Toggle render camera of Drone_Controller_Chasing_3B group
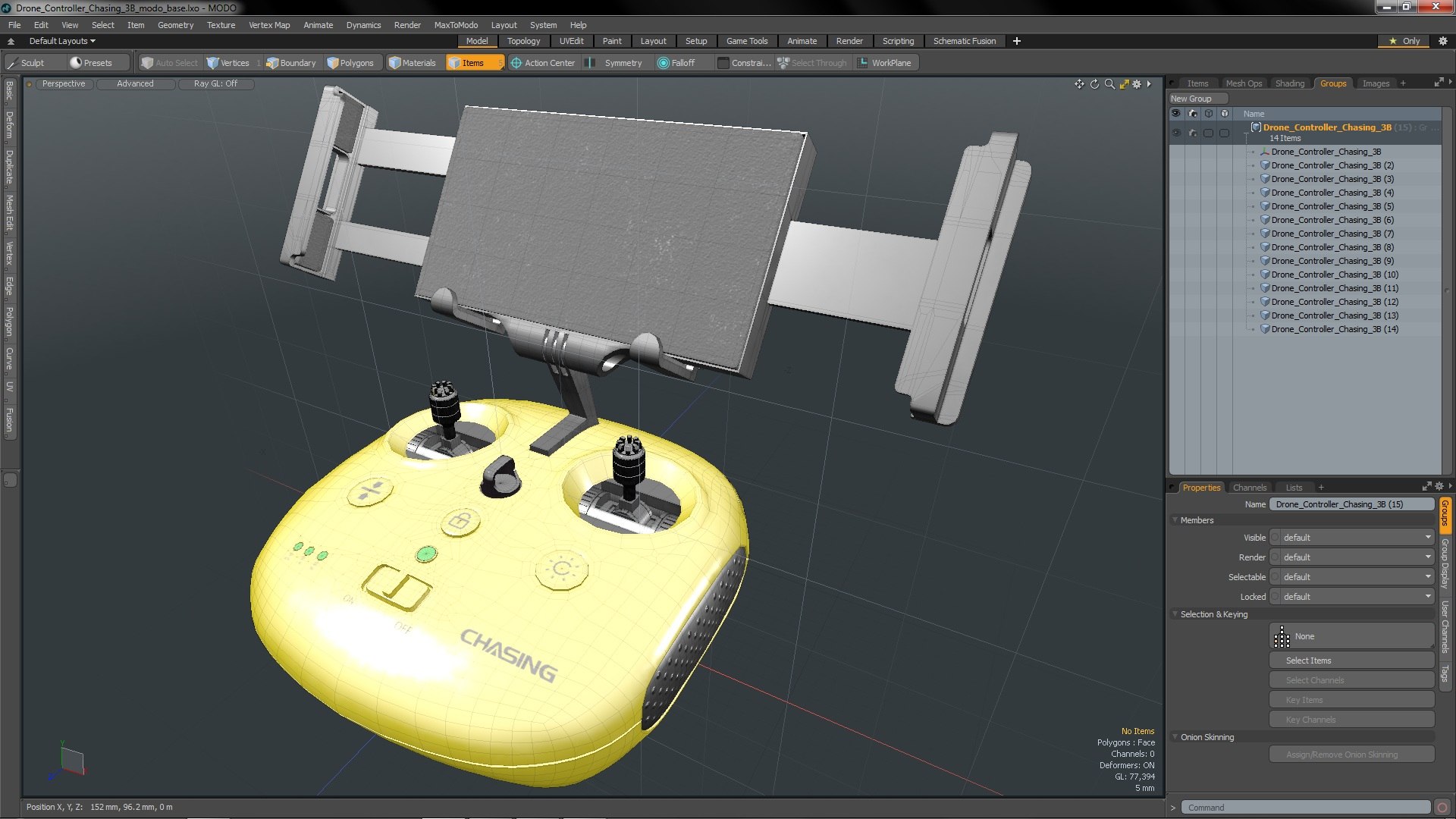Image resolution: width=1456 pixels, height=819 pixels. [x=1193, y=133]
